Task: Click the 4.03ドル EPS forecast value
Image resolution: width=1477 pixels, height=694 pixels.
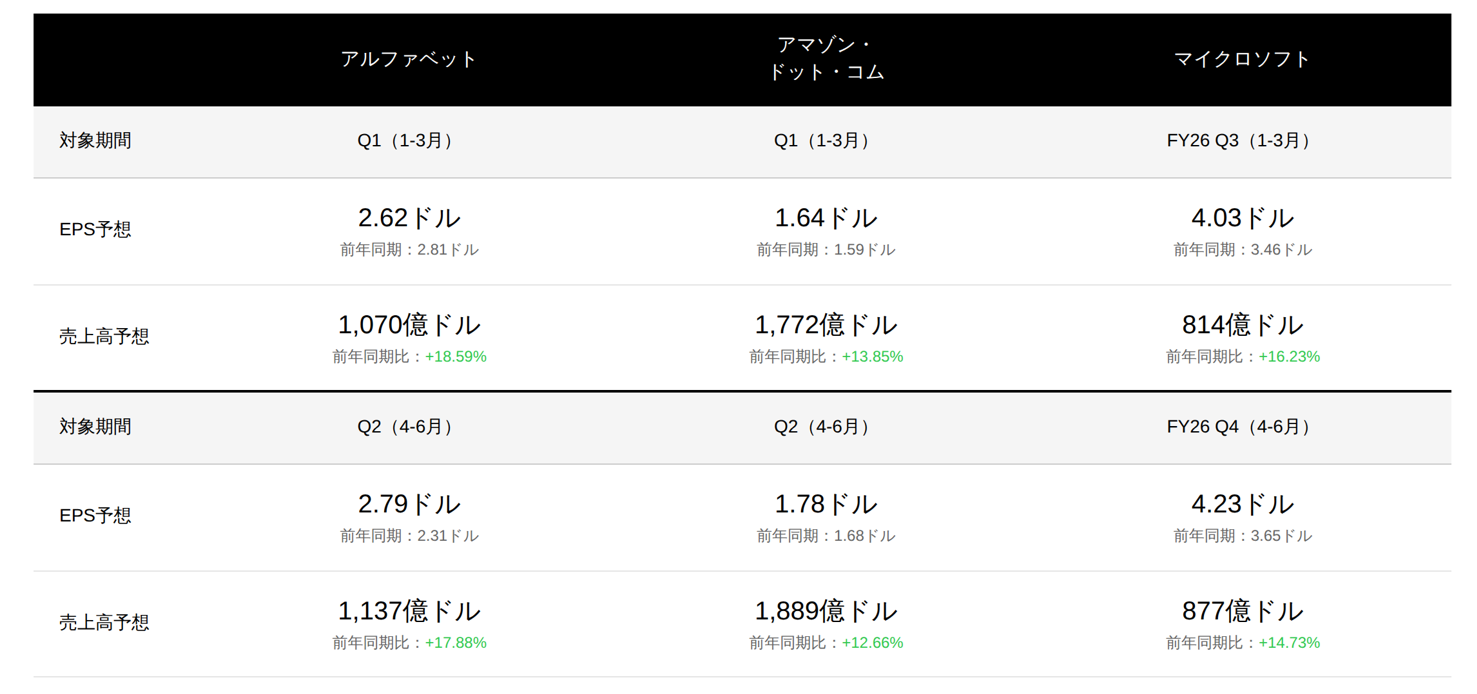Action: pyautogui.click(x=1242, y=218)
